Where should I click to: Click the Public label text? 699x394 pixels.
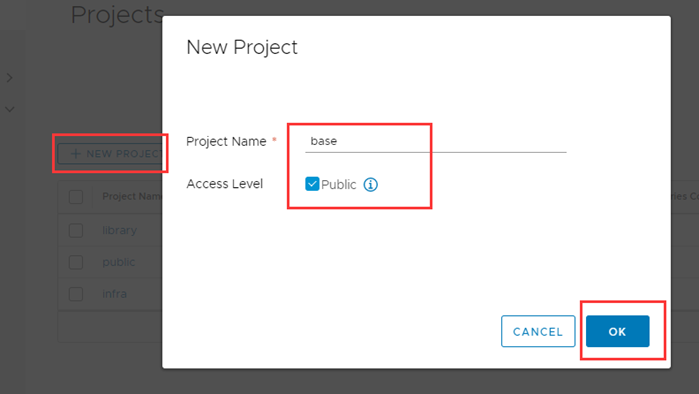click(x=338, y=185)
